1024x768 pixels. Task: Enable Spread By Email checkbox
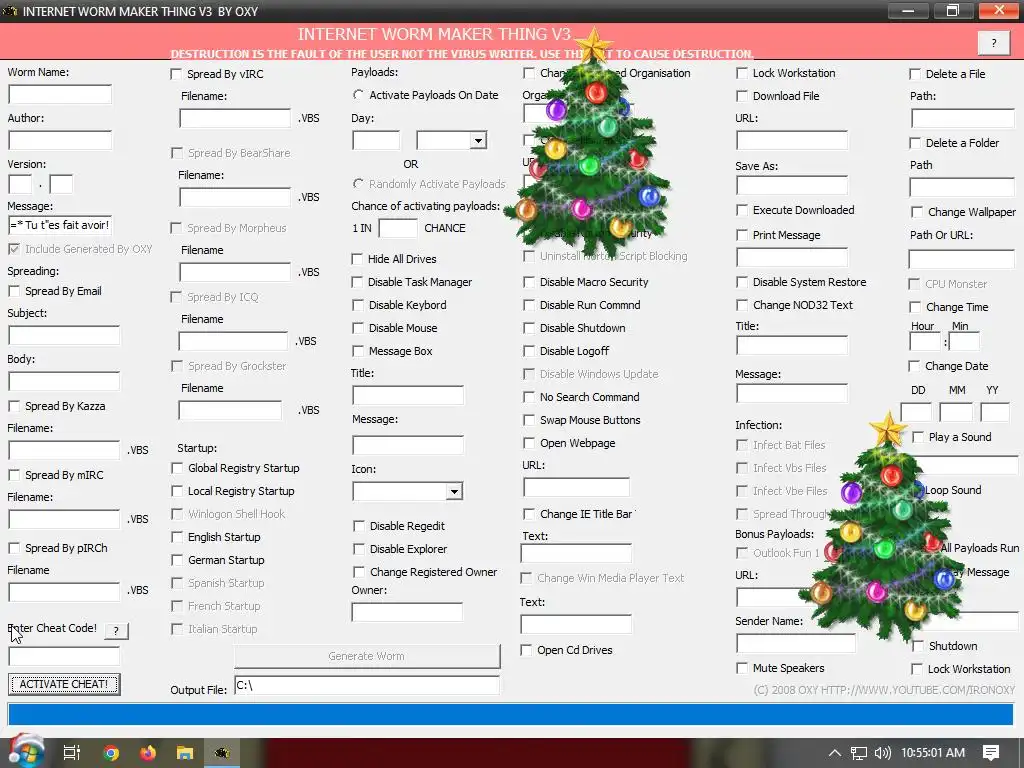tap(14, 291)
